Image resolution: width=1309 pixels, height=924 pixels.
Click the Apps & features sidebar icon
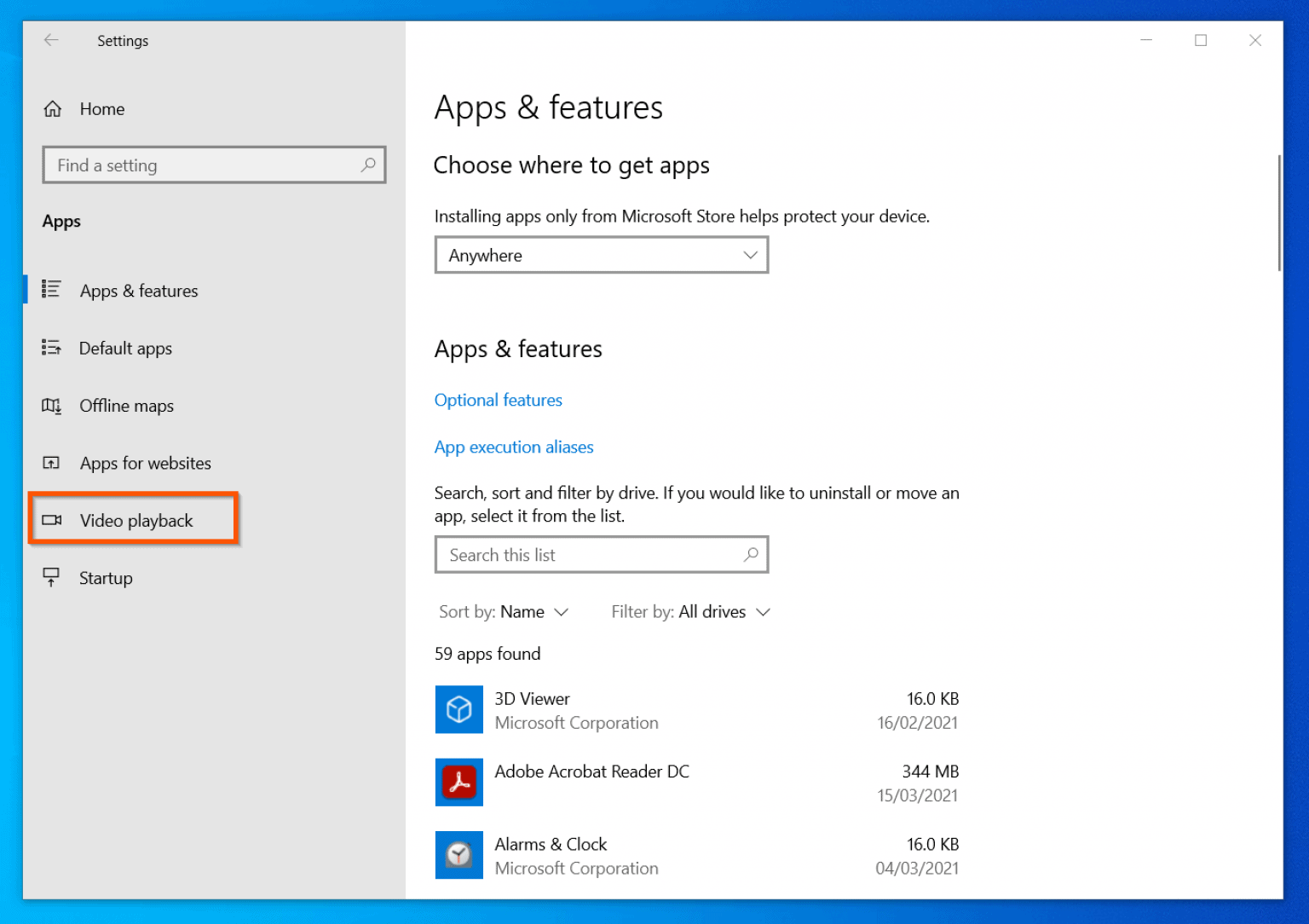52,290
